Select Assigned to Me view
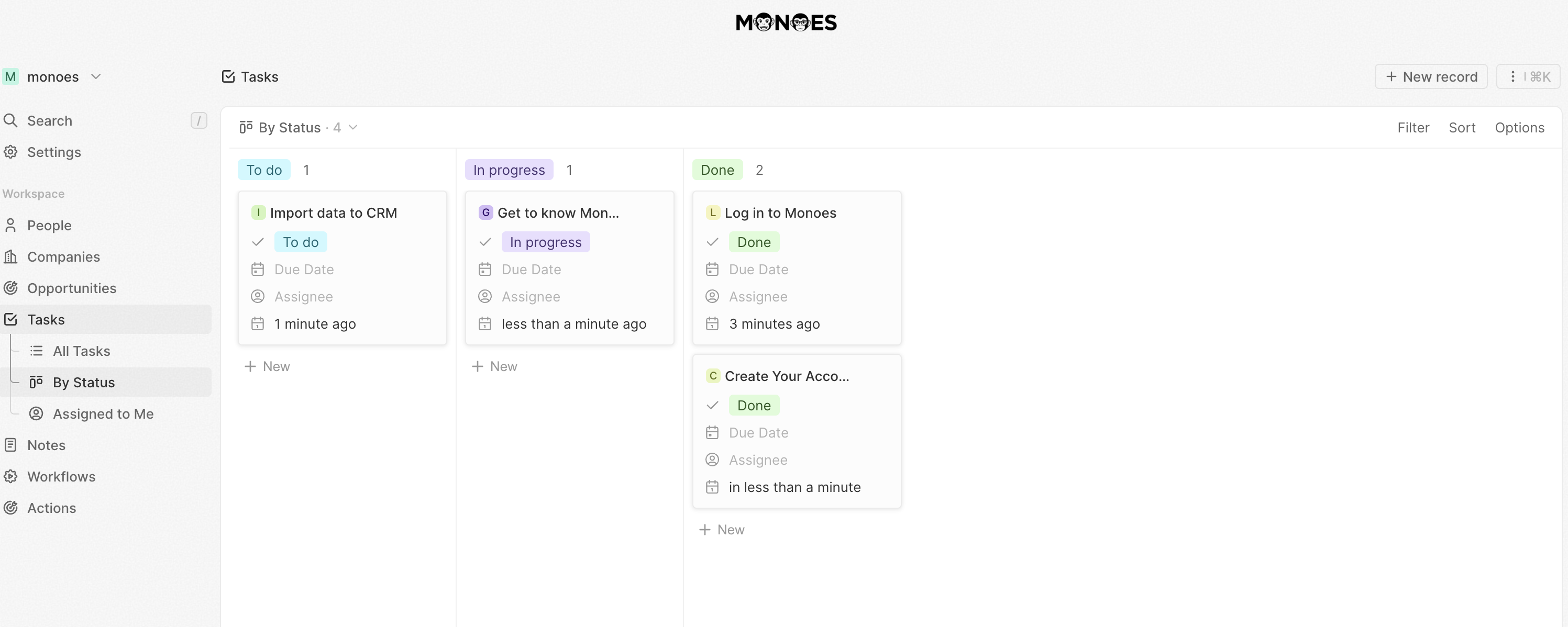This screenshot has height=627, width=1568. [102, 413]
